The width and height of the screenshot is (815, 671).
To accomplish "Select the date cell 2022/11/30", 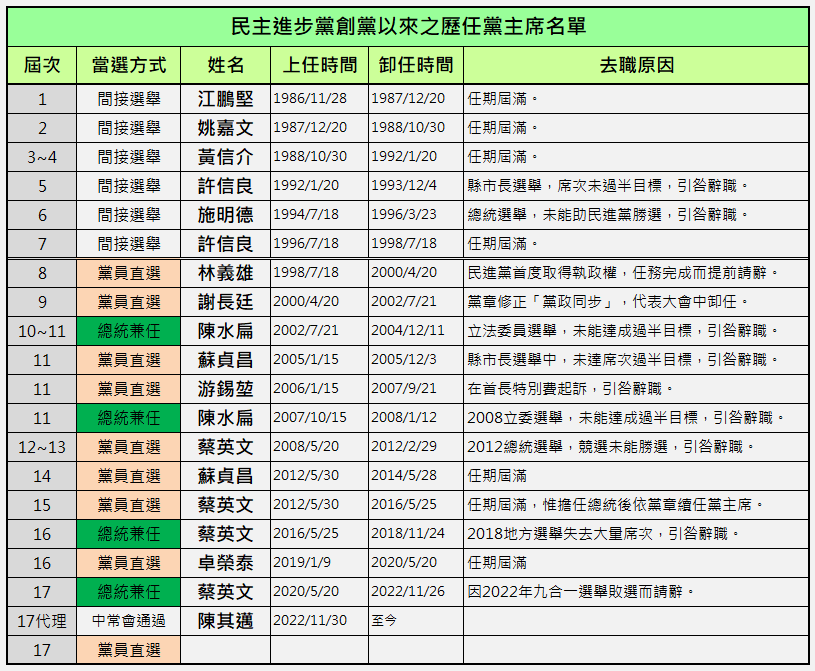I will pyautogui.click(x=320, y=621).
